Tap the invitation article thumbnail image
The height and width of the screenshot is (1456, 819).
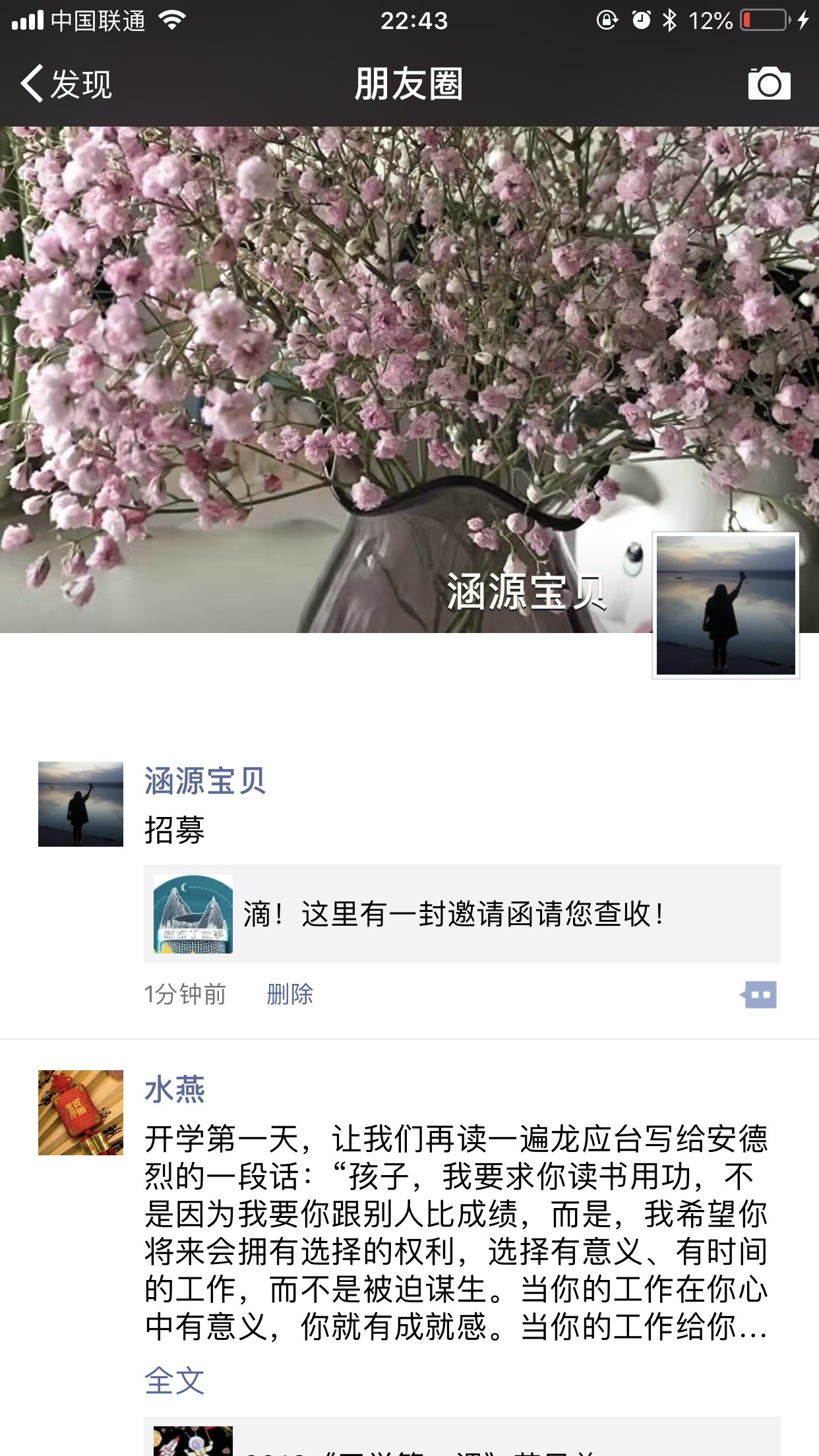point(193,914)
